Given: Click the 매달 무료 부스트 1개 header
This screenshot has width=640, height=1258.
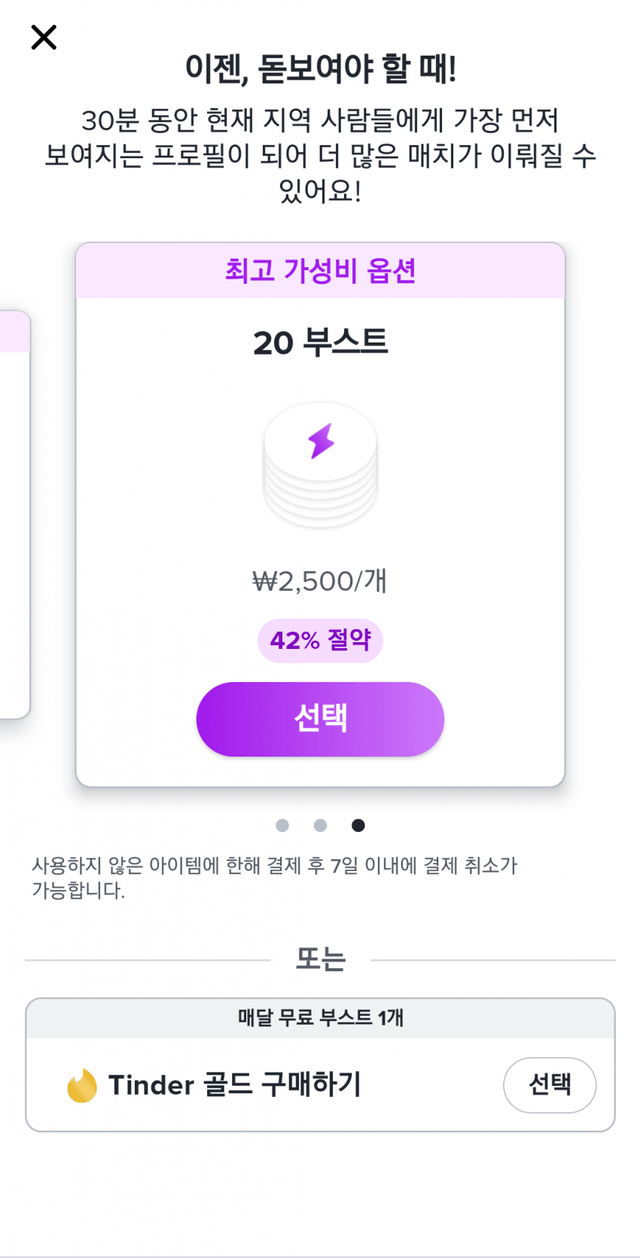Looking at the screenshot, I should 320,1018.
